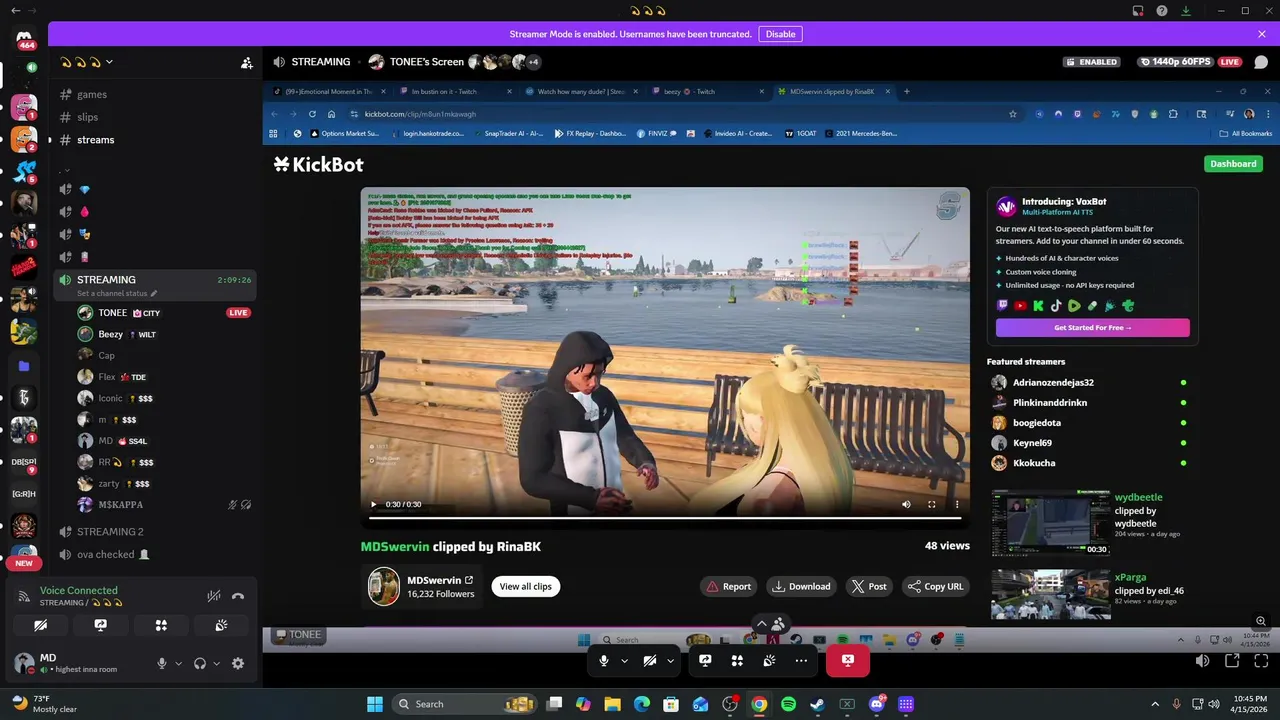The image size is (1280, 720).
Task: Click Copy URL under the clip
Action: click(935, 586)
